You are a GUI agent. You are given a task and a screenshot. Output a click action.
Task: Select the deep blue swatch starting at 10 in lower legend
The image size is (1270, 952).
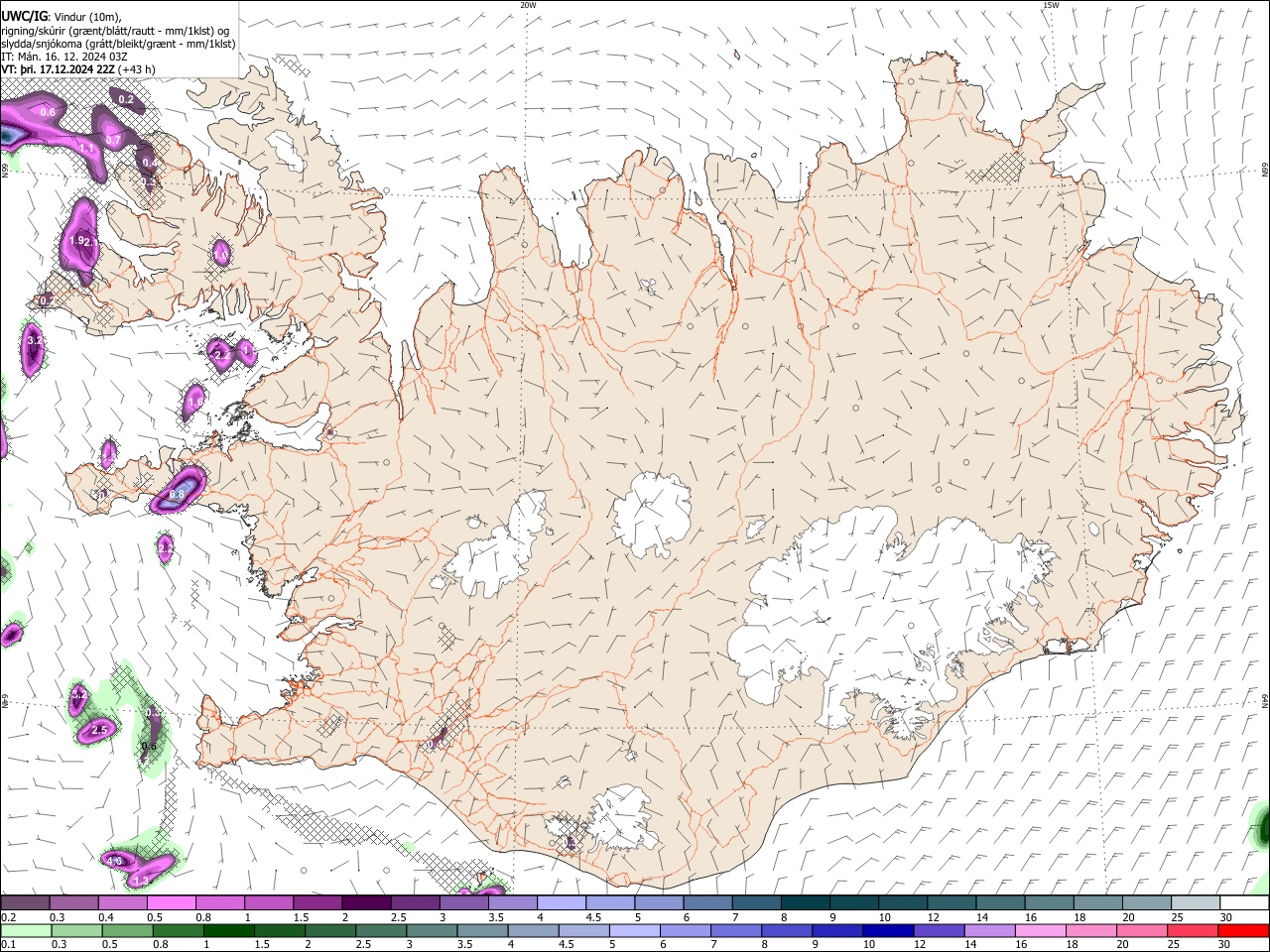887,930
